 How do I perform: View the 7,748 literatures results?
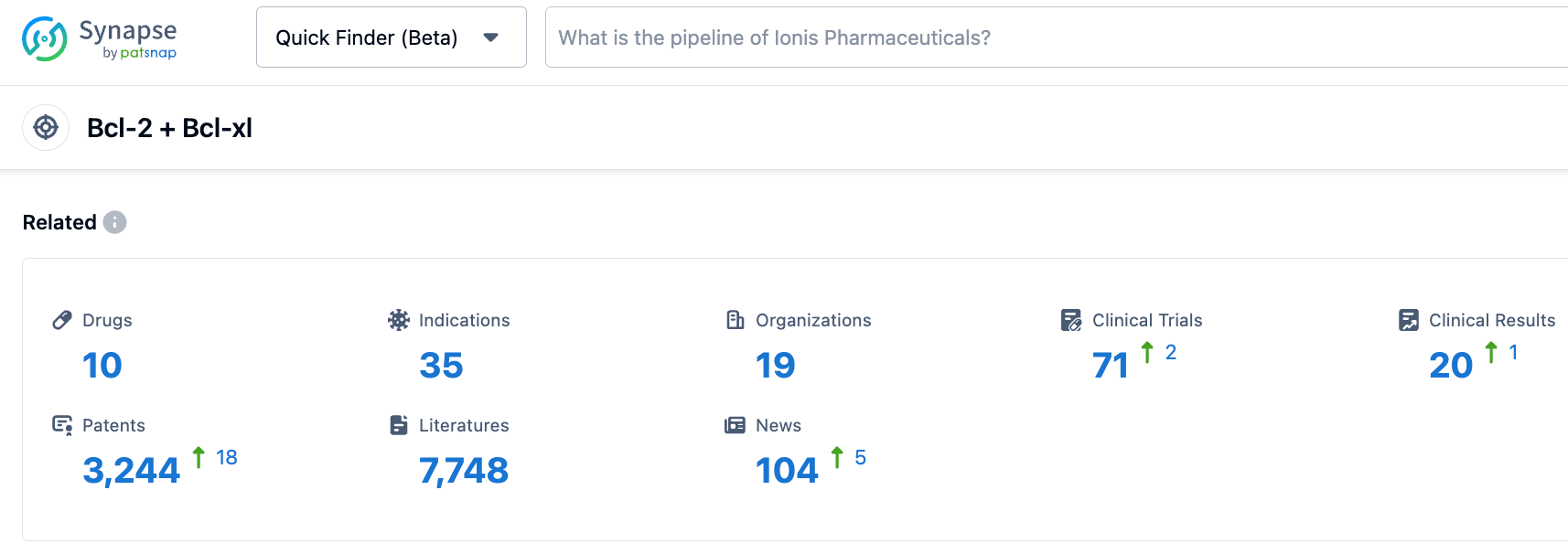click(x=464, y=471)
